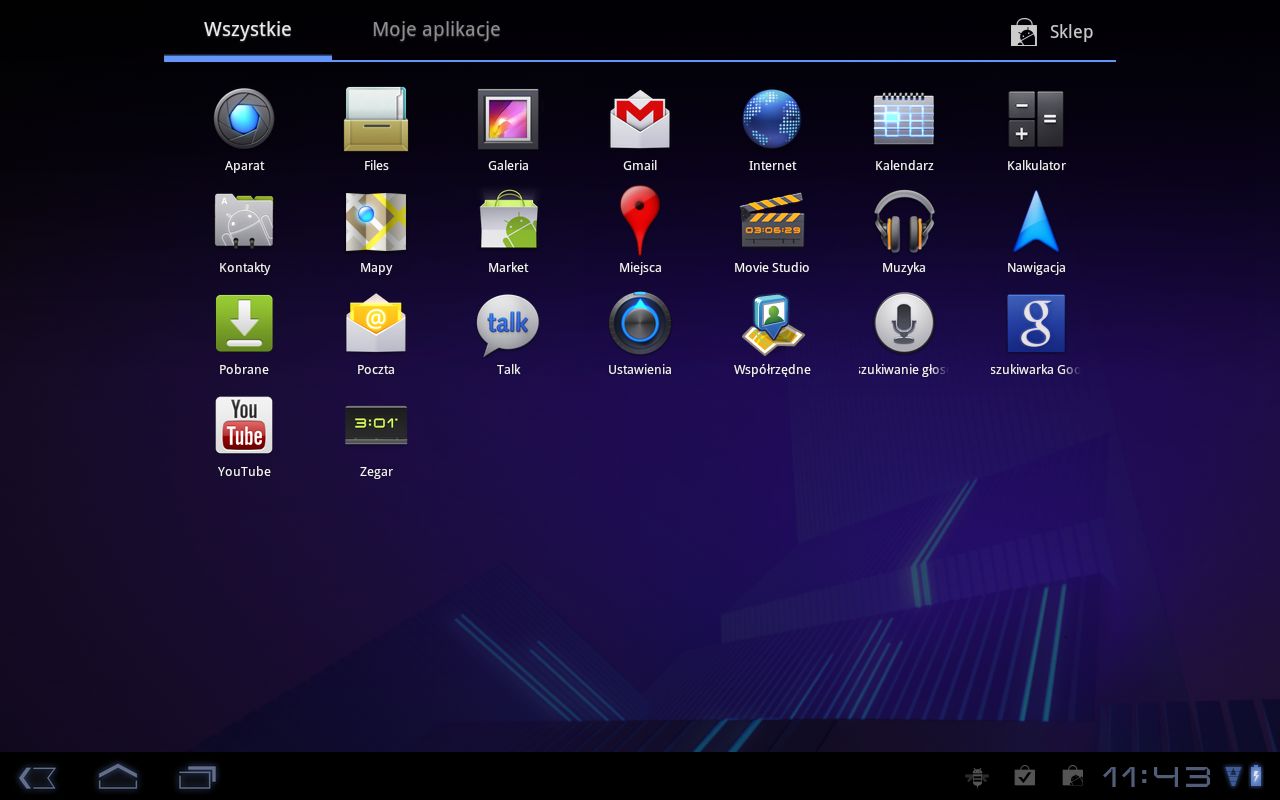This screenshot has width=1280, height=800.
Task: Open the recent apps button
Action: 197,777
